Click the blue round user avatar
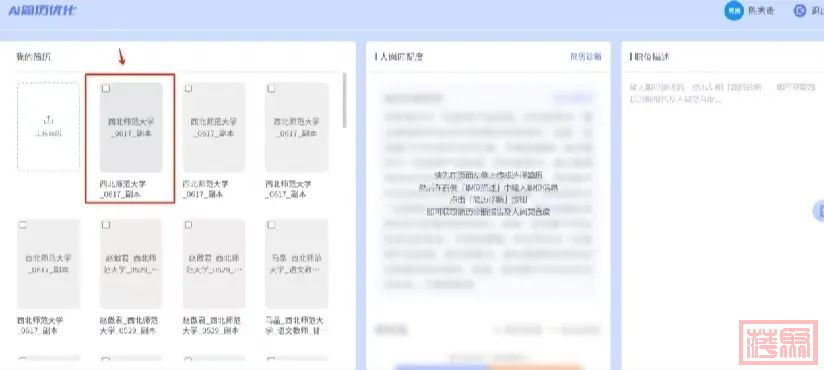The width and height of the screenshot is (824, 370). tap(734, 11)
